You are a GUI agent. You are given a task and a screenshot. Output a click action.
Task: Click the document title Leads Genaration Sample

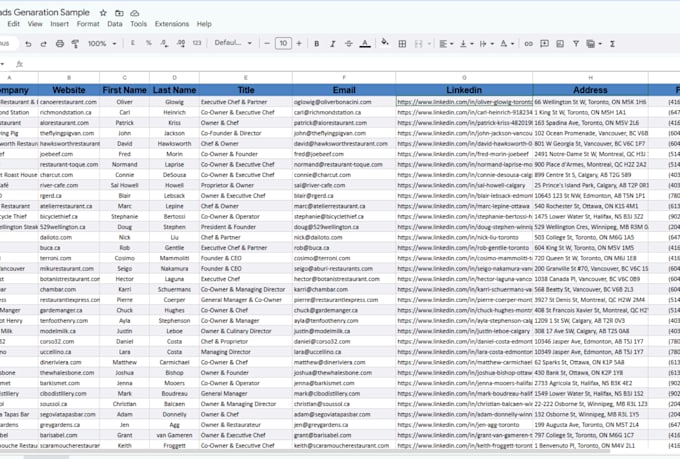[45, 13]
